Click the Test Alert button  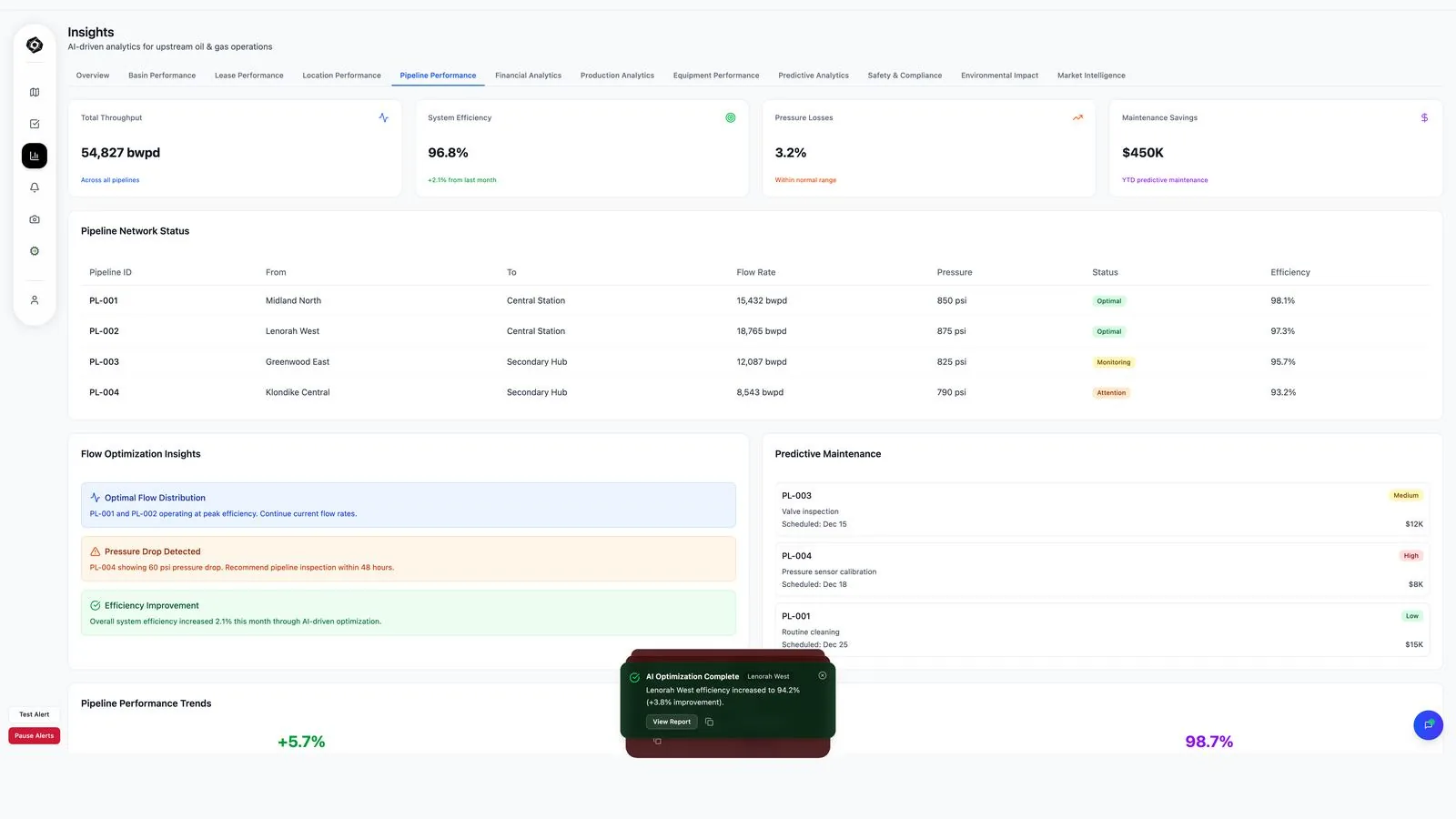click(35, 714)
